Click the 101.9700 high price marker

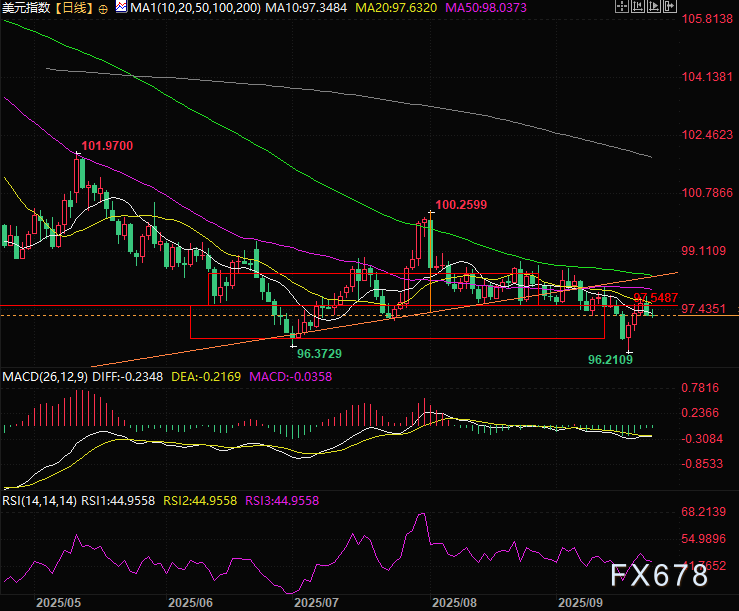(x=107, y=146)
